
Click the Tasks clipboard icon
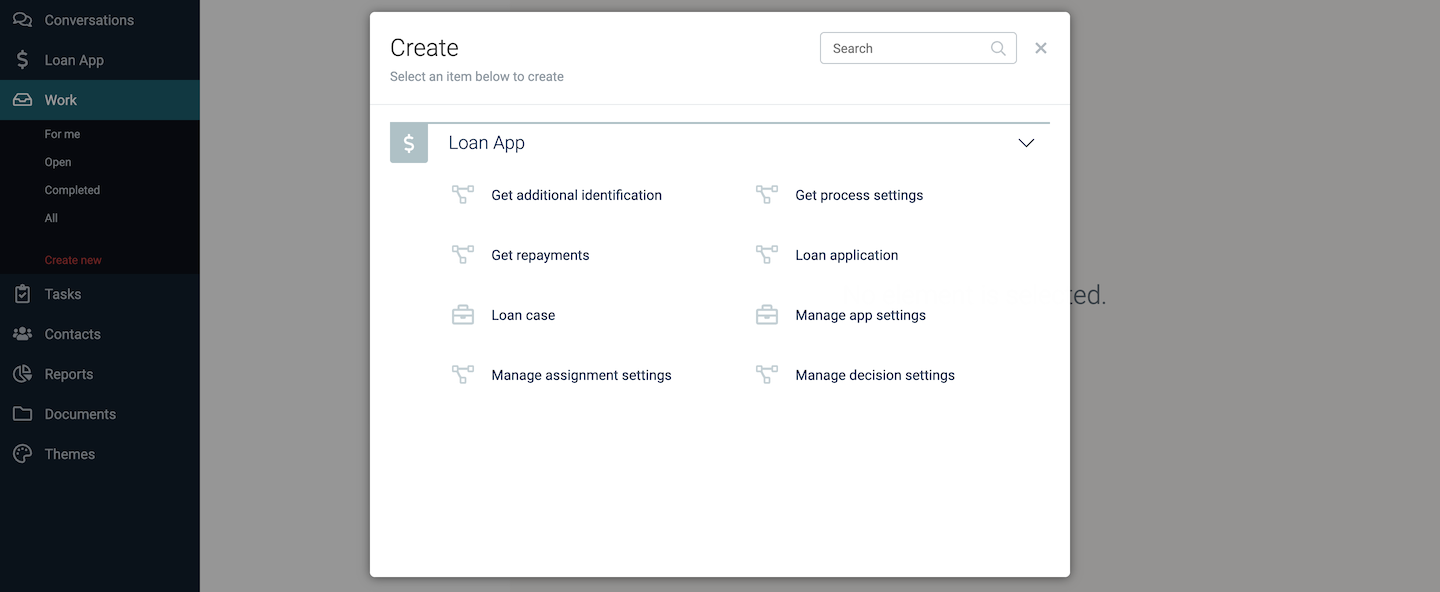click(x=22, y=294)
